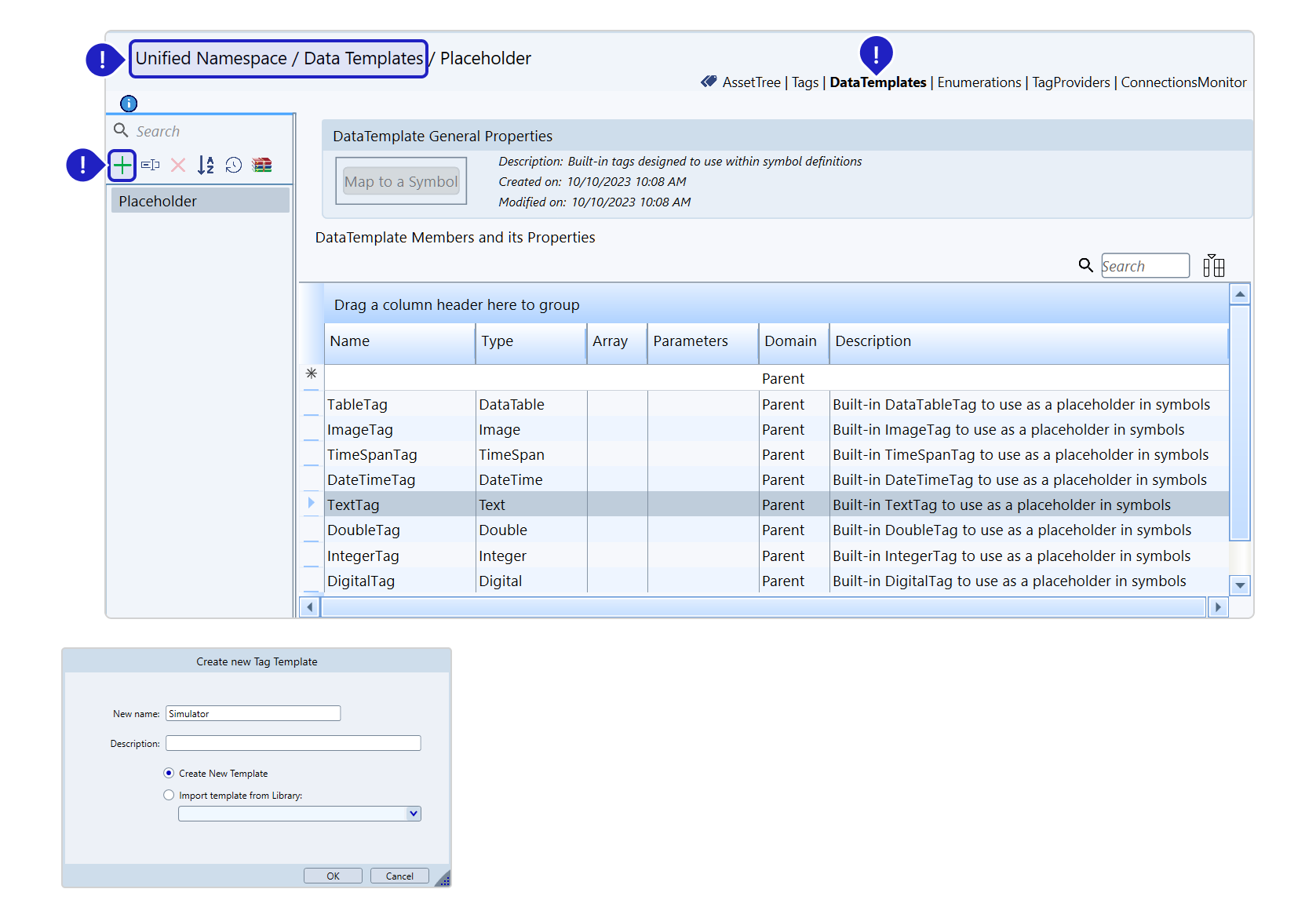Open the track changes history icon
1316x918 pixels.
234,165
